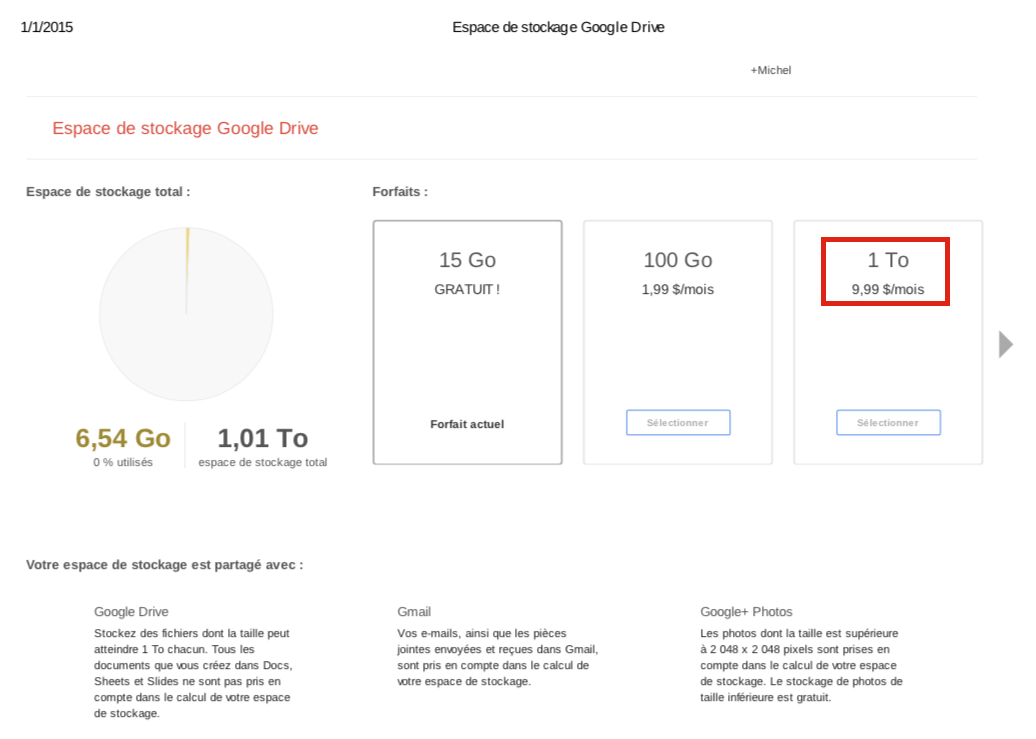Click the Google Drive section heading
This screenshot has height=739, width=1036.
pos(131,612)
